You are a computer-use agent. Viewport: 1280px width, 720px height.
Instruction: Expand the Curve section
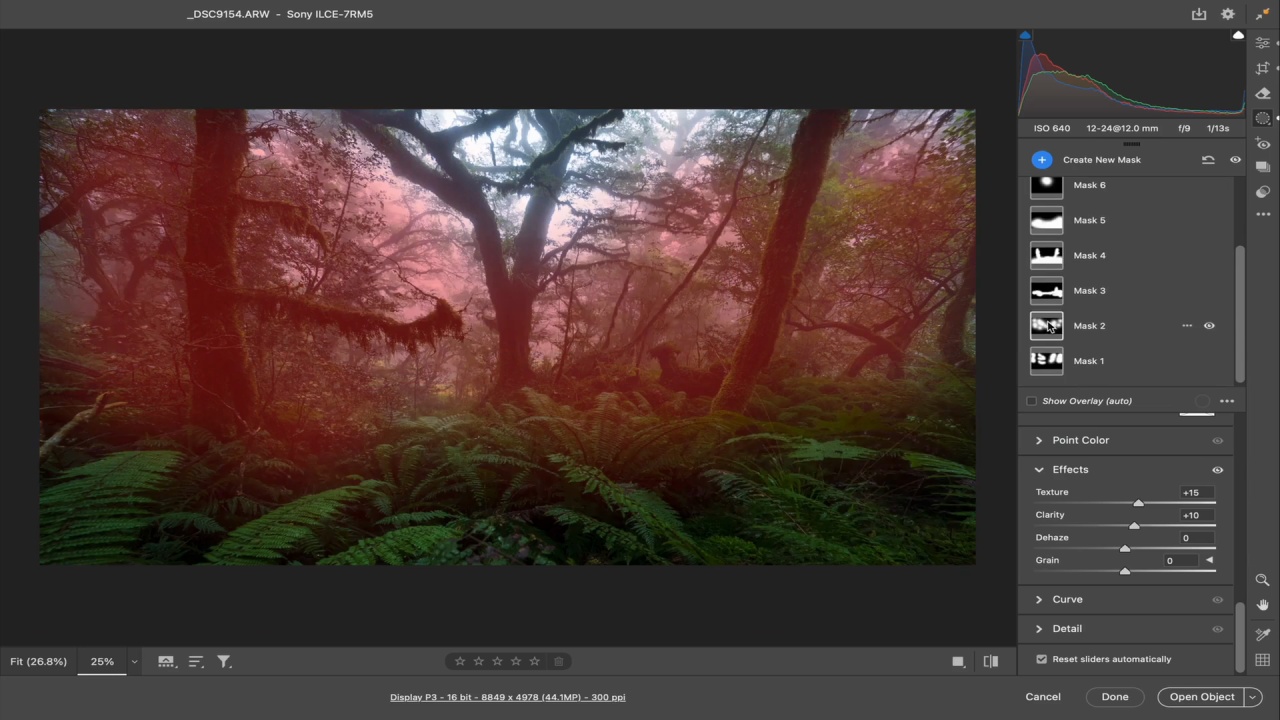(1039, 599)
